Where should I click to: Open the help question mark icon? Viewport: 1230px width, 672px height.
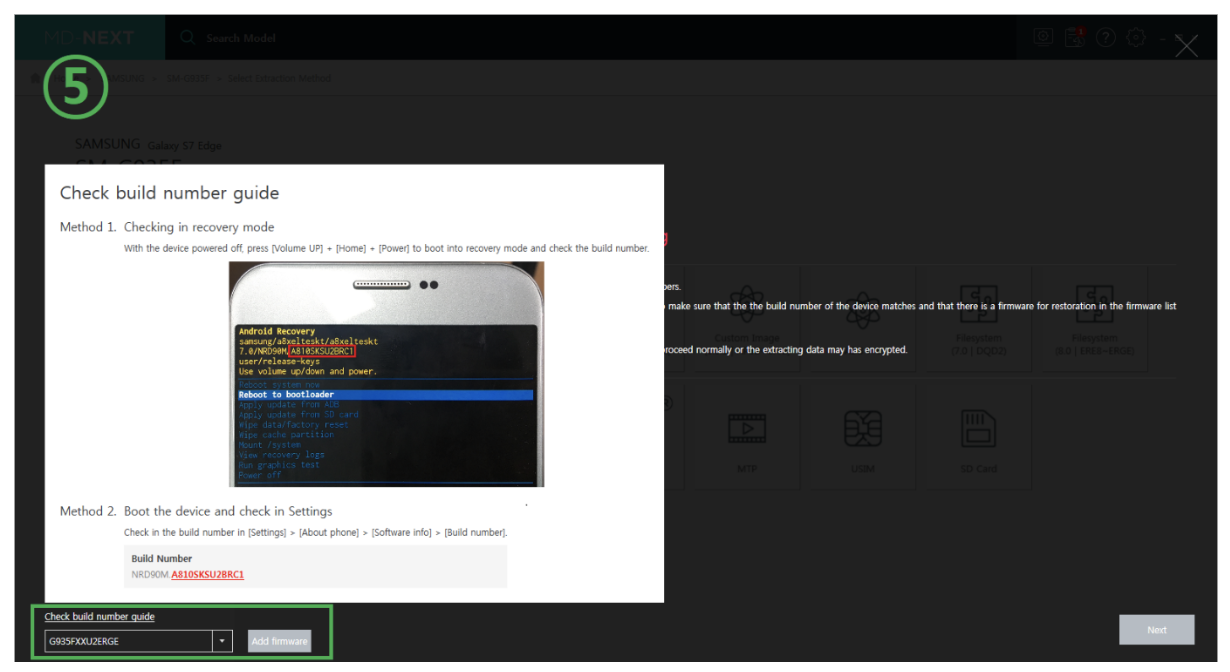click(1105, 38)
